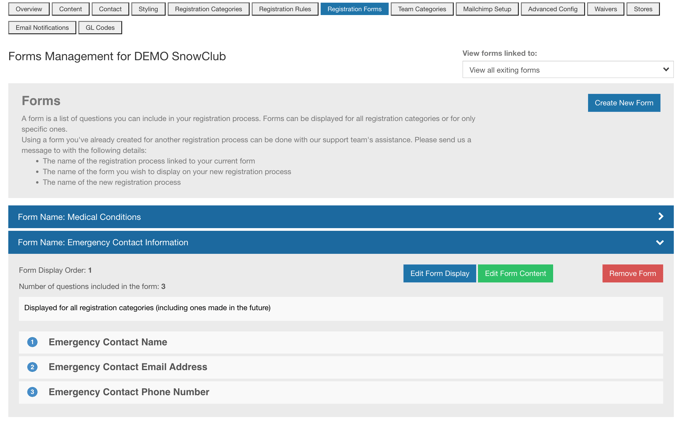688x425 pixels.
Task: Click the number 1 badge icon
Action: [32, 342]
